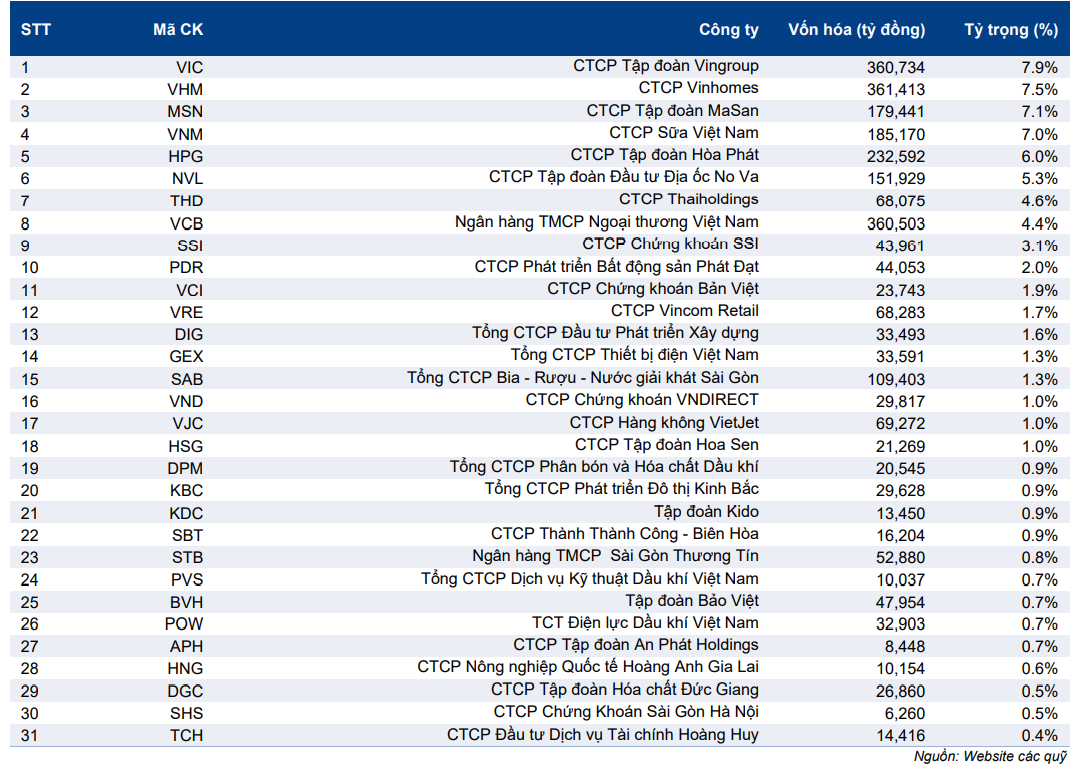Click the Nguồn: Website các quỹ note
Screen dimensions: 1091x775
click(x=990, y=757)
